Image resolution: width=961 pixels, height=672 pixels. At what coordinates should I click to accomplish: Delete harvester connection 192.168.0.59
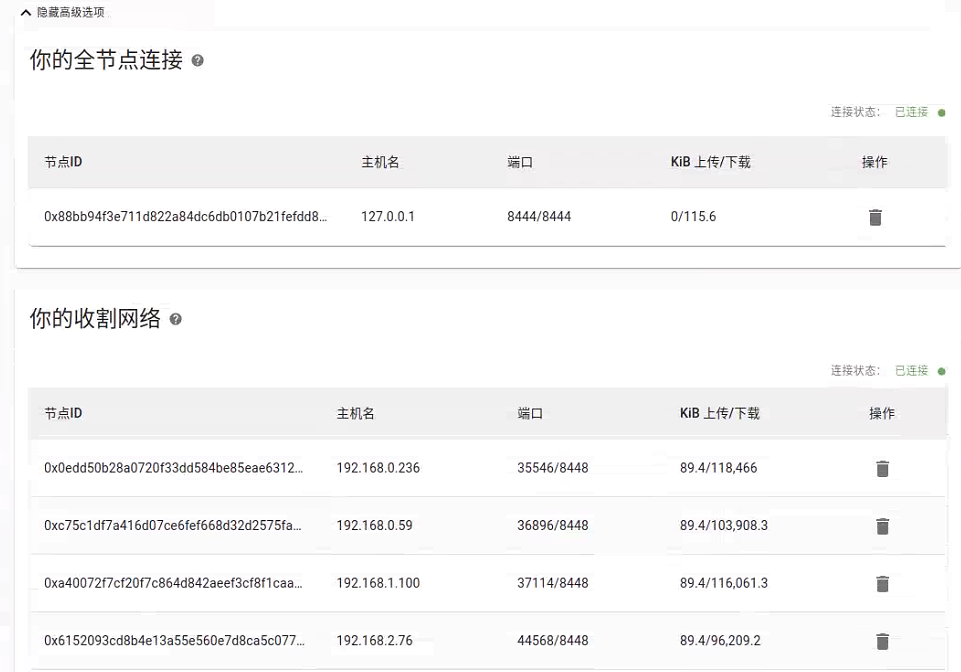coord(882,526)
